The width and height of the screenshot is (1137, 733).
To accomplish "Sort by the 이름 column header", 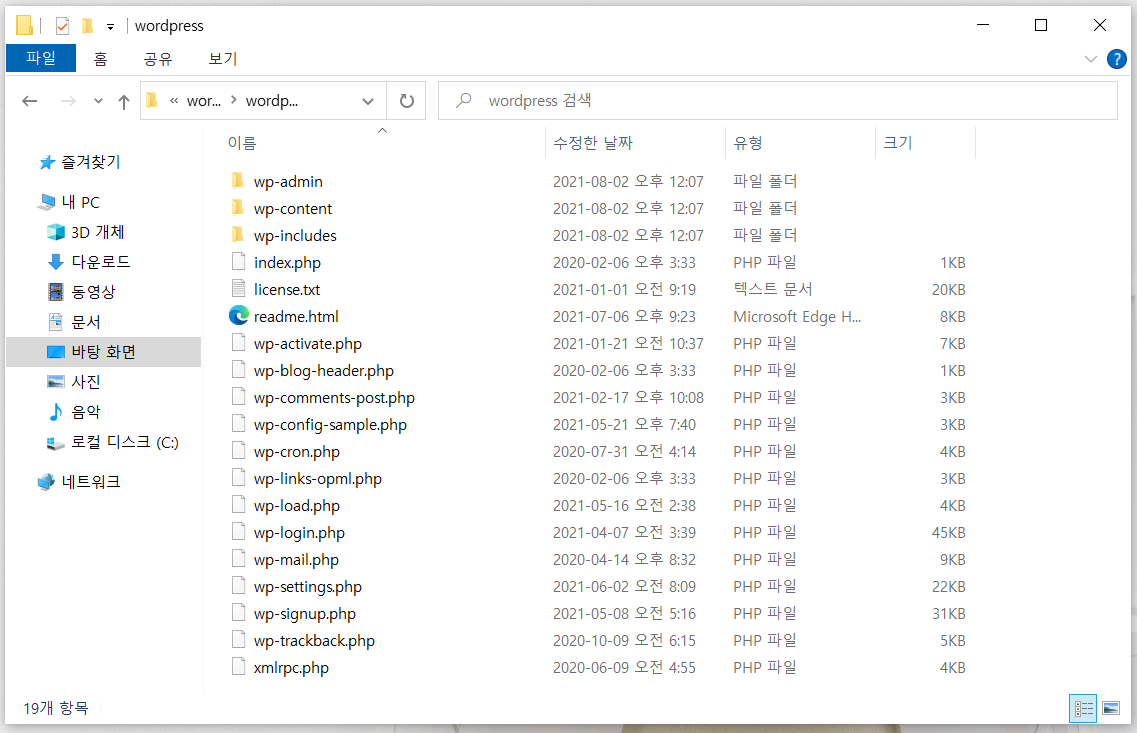I will point(242,143).
